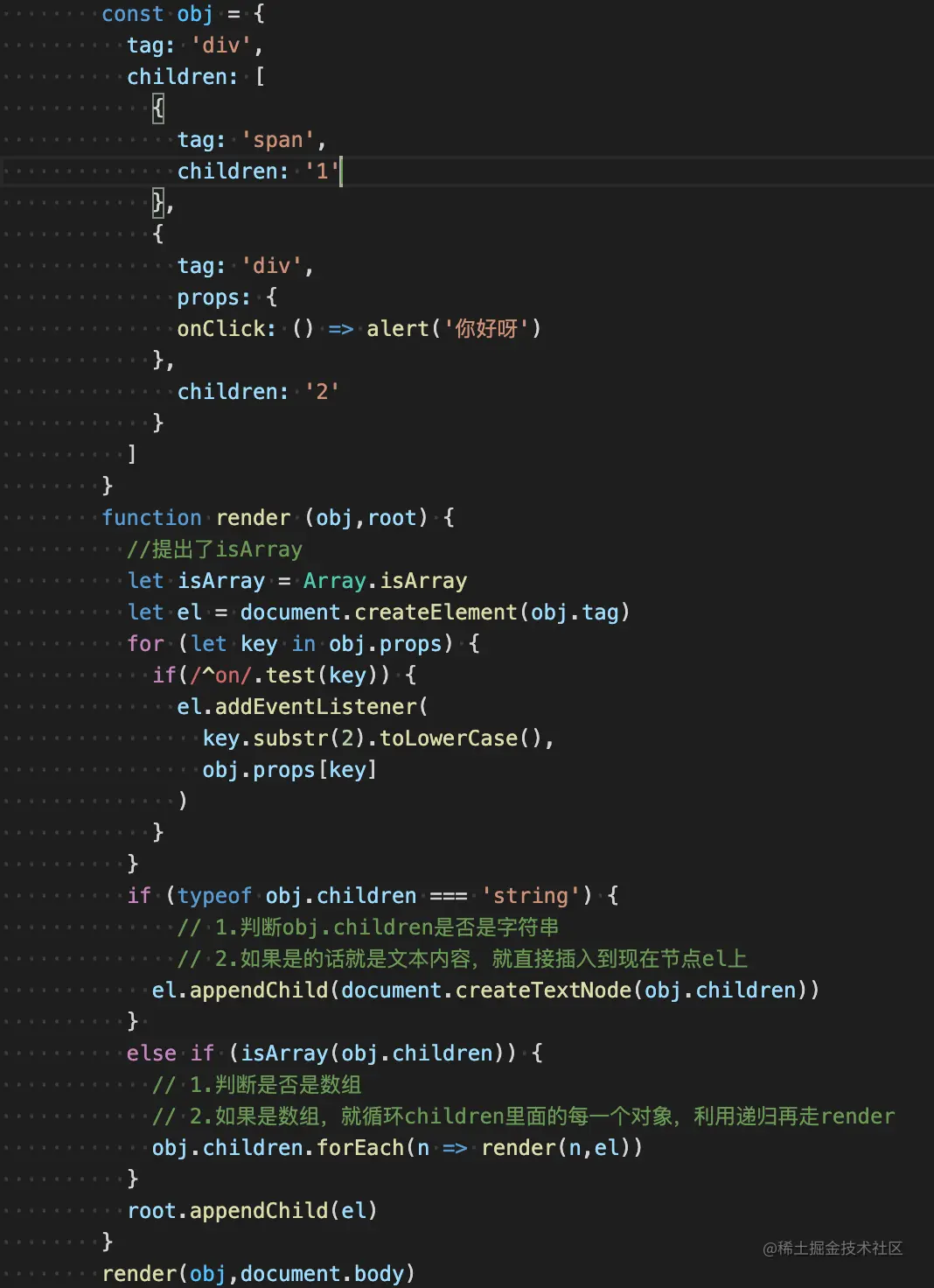Click the text "tag: 'span',"
This screenshot has height=1288, width=934.
252,140
